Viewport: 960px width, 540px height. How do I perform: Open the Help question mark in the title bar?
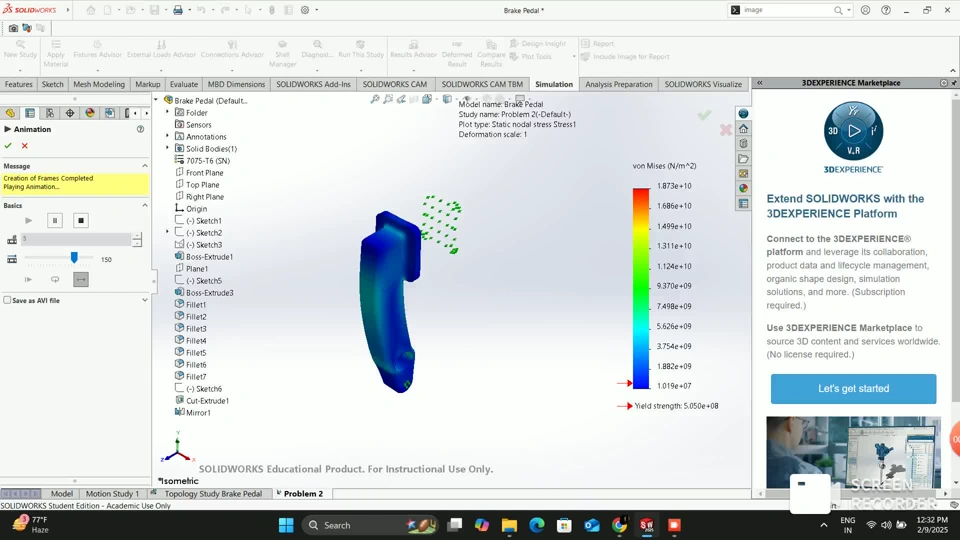pyautogui.click(x=886, y=10)
